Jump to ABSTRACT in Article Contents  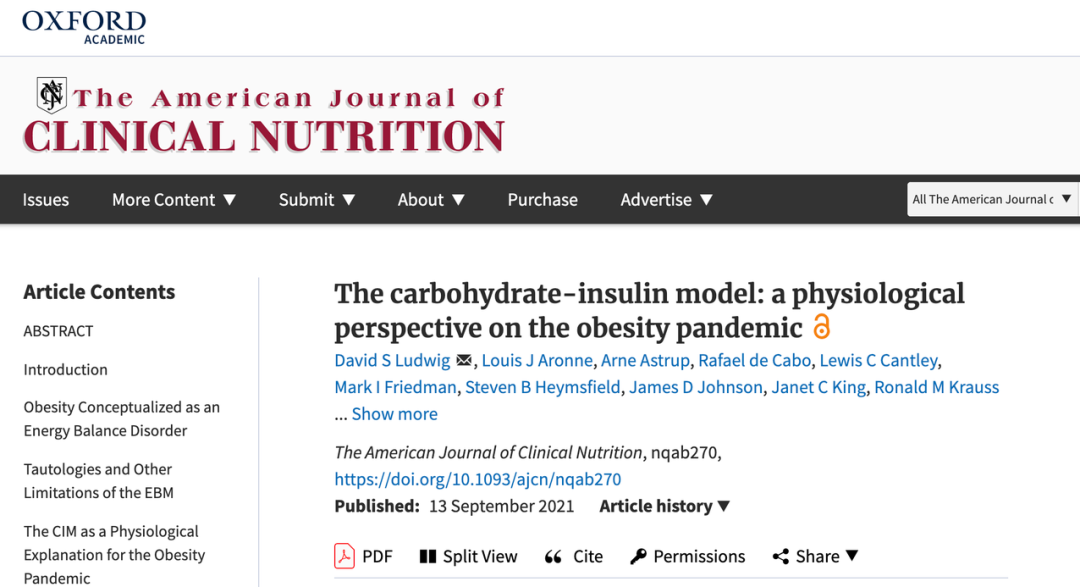point(59,331)
